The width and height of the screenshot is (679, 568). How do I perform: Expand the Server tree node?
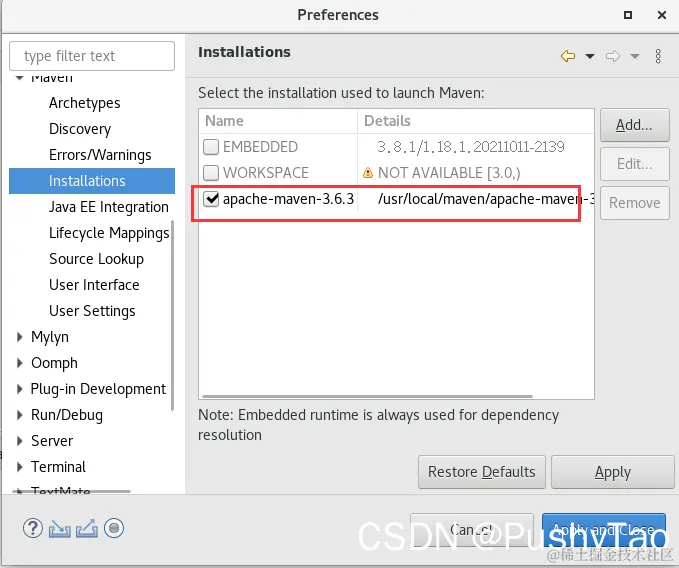pos(19,441)
